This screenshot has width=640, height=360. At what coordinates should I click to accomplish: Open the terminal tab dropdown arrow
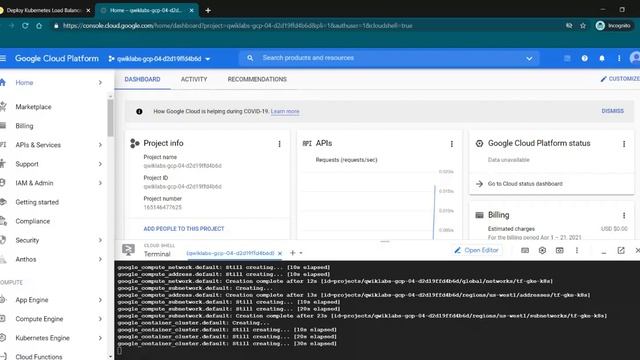(x=301, y=253)
